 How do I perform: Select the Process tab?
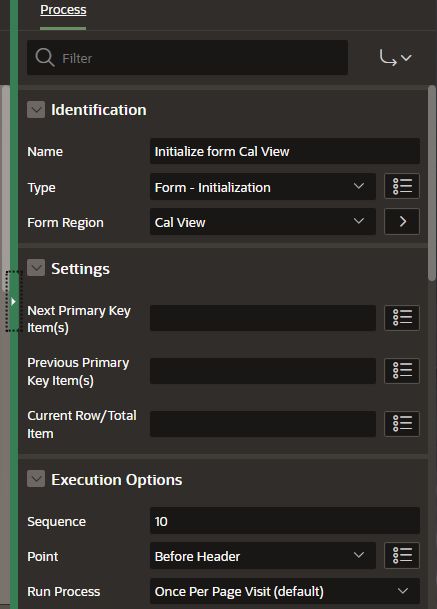tap(63, 10)
